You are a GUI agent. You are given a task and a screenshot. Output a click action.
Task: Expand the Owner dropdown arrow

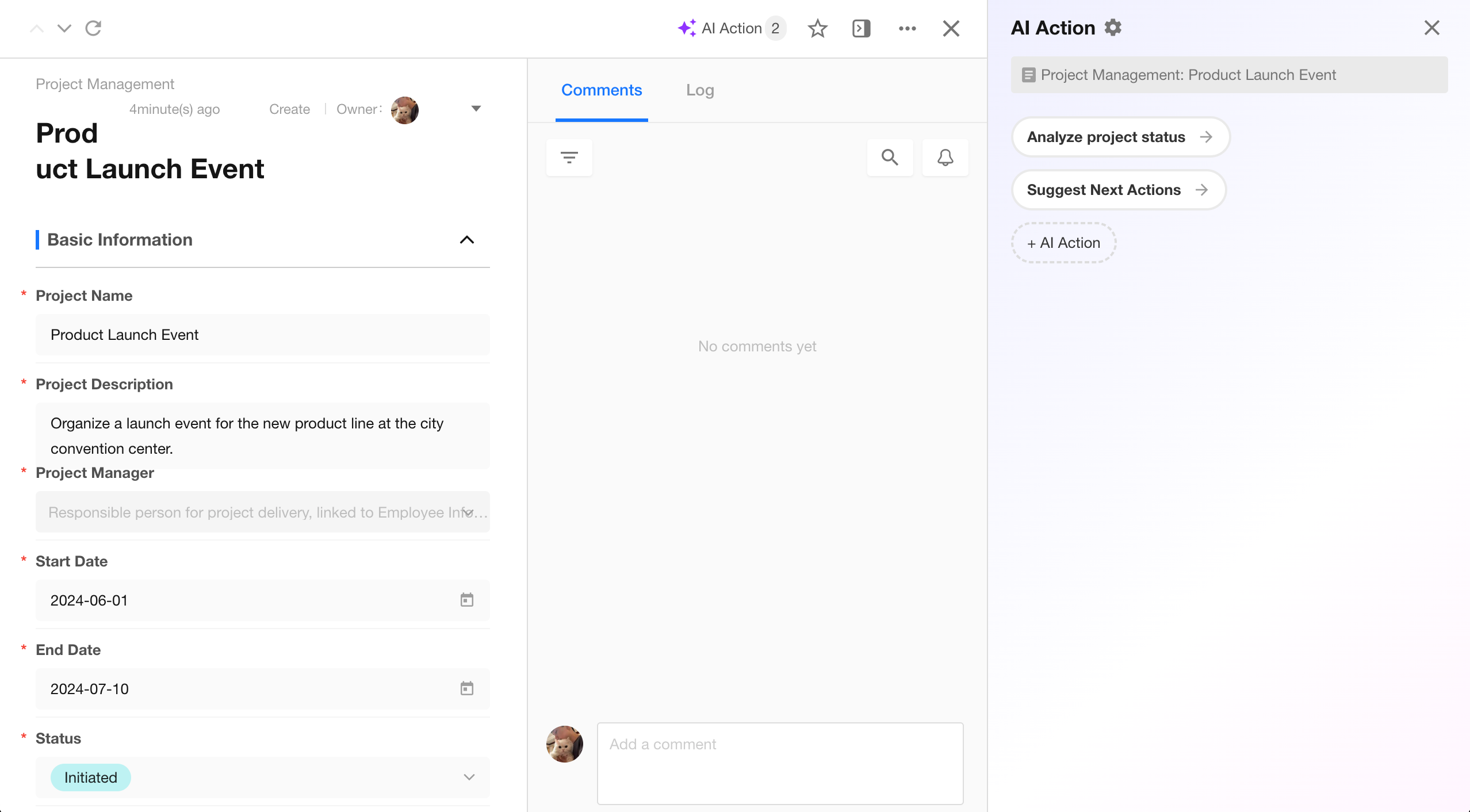click(476, 109)
